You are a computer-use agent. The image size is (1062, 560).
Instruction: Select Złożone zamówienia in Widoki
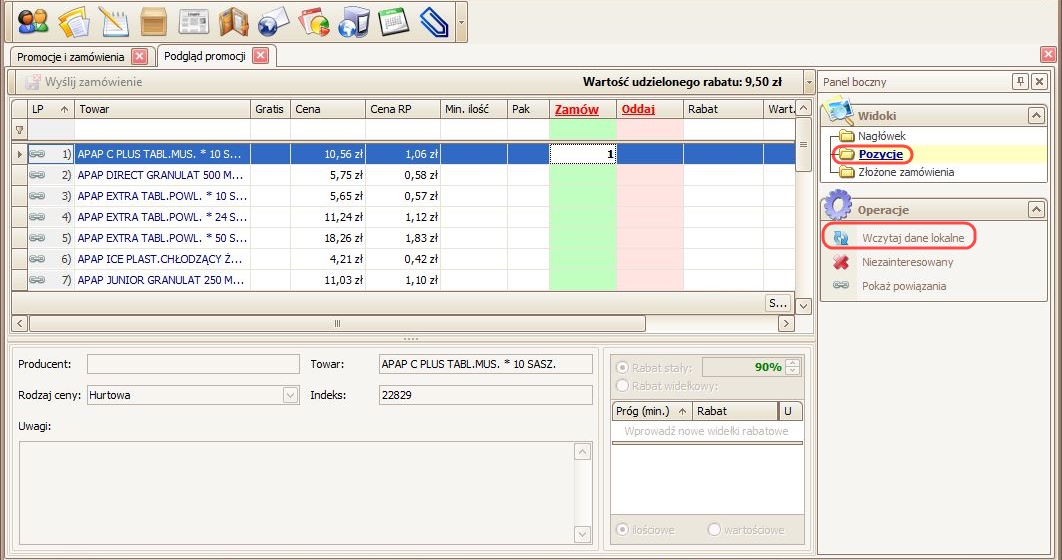(x=905, y=172)
